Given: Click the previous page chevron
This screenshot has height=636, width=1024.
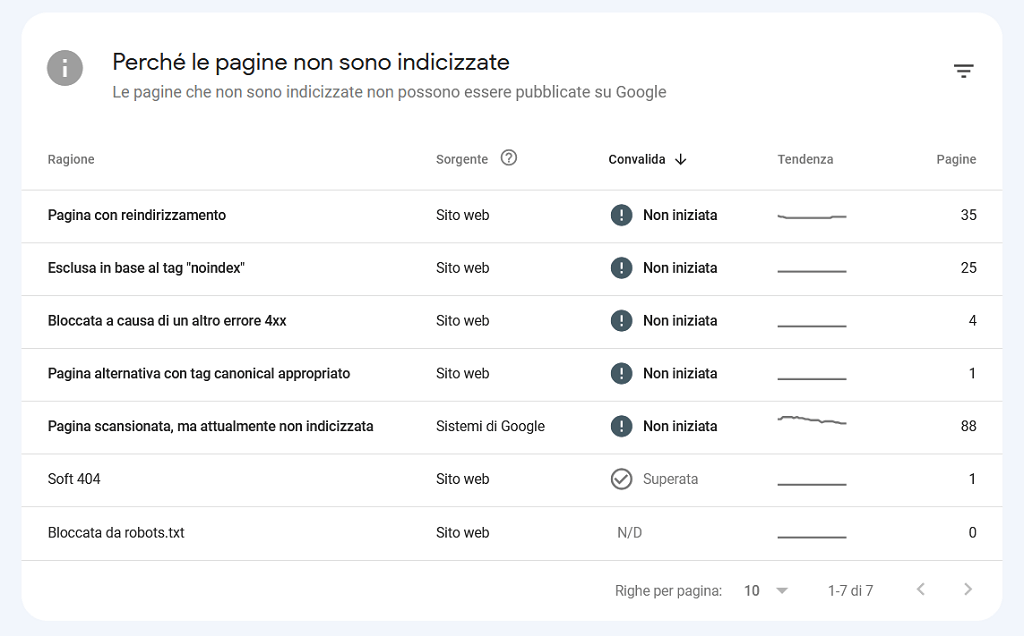Looking at the screenshot, I should (x=922, y=589).
